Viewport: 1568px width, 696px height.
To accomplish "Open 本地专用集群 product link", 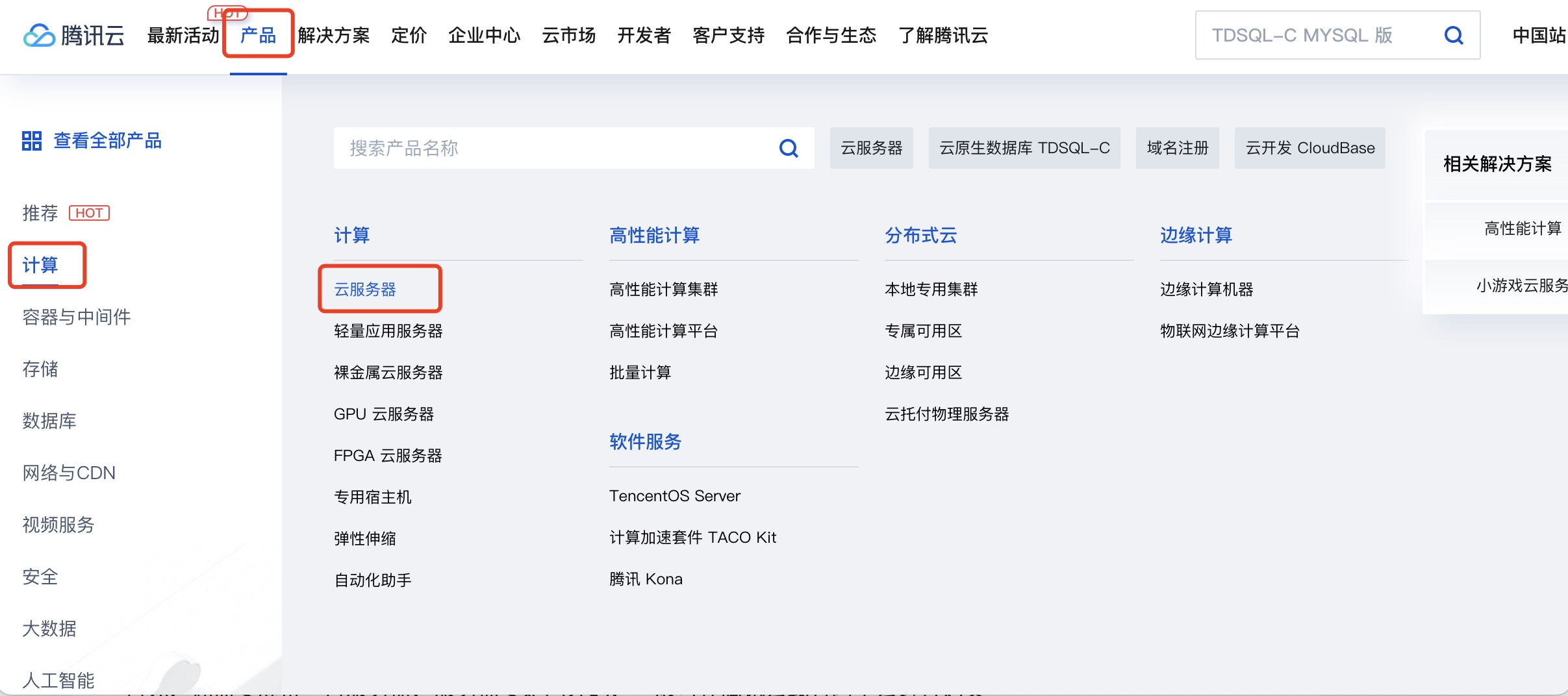I will point(931,290).
